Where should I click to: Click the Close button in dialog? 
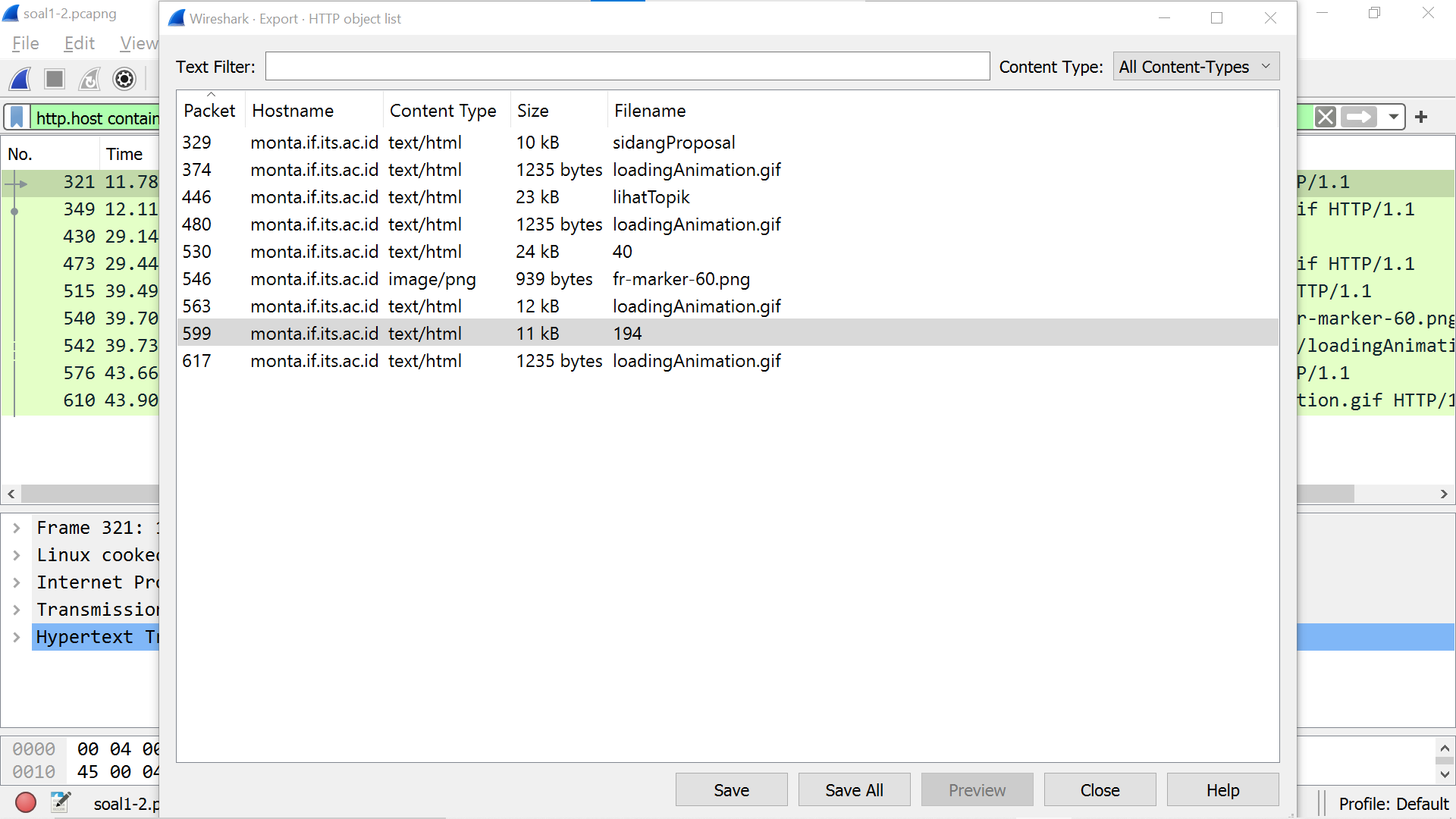pyautogui.click(x=1100, y=790)
